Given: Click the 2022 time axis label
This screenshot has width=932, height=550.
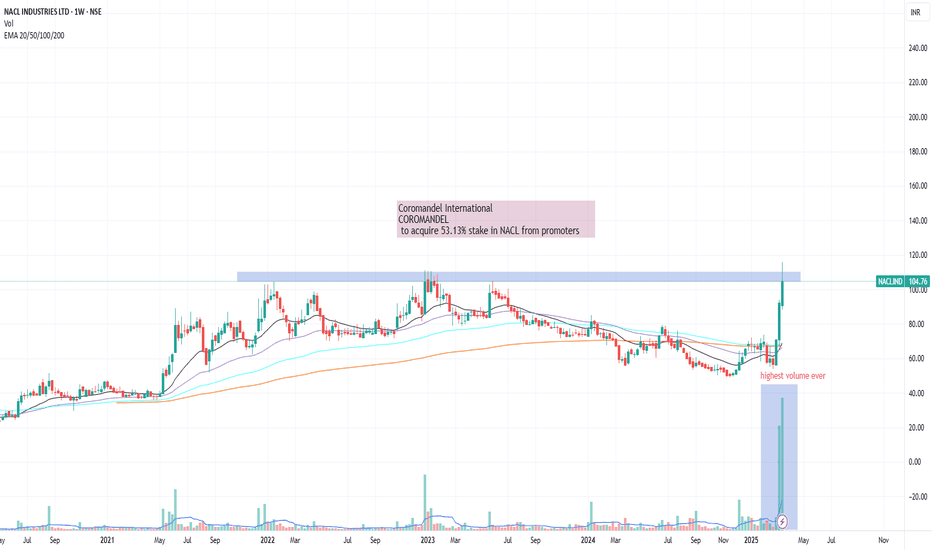Looking at the screenshot, I should point(267,540).
